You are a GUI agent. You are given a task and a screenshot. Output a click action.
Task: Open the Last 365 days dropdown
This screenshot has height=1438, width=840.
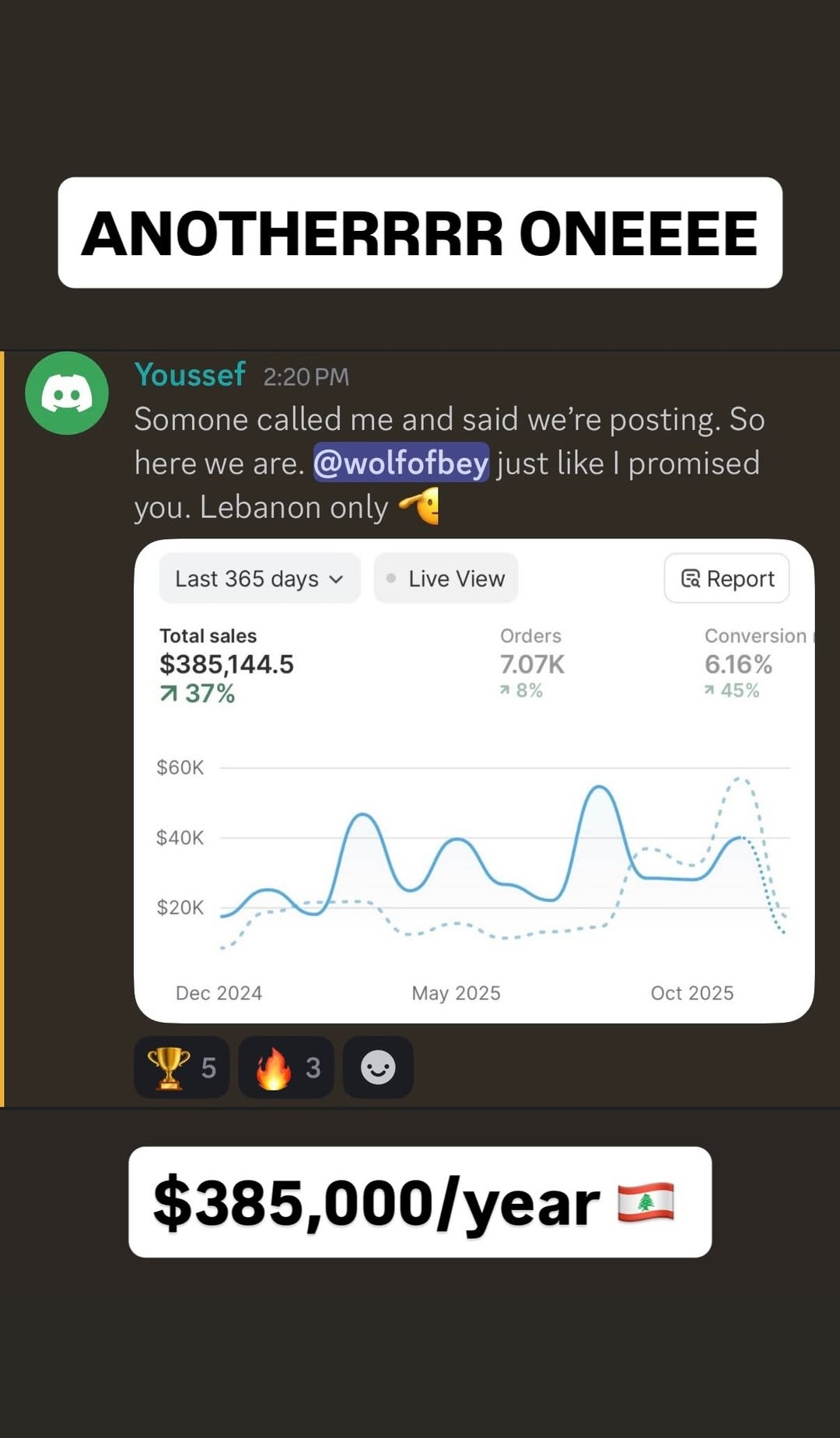(x=259, y=579)
